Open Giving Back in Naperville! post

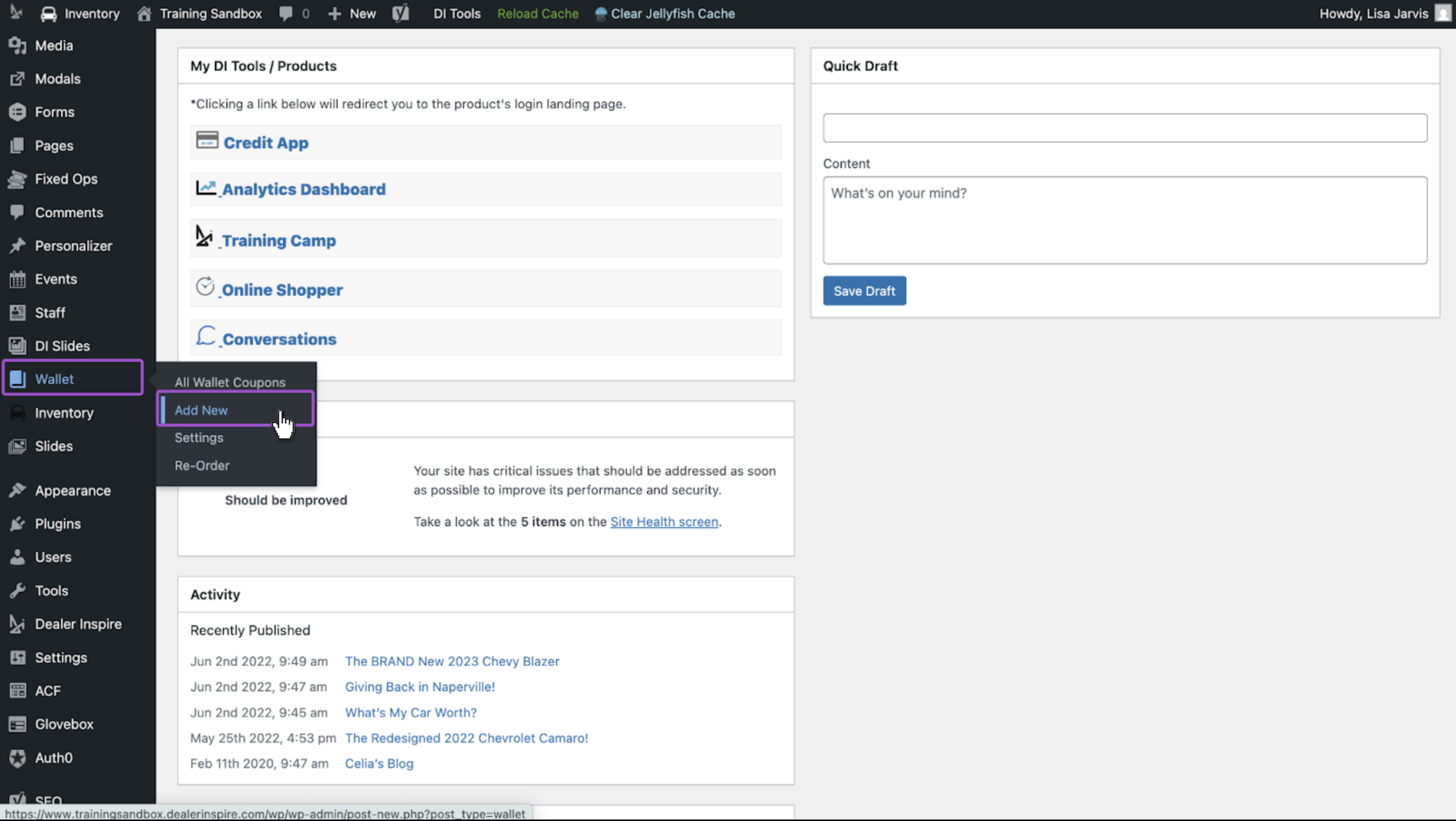click(420, 687)
